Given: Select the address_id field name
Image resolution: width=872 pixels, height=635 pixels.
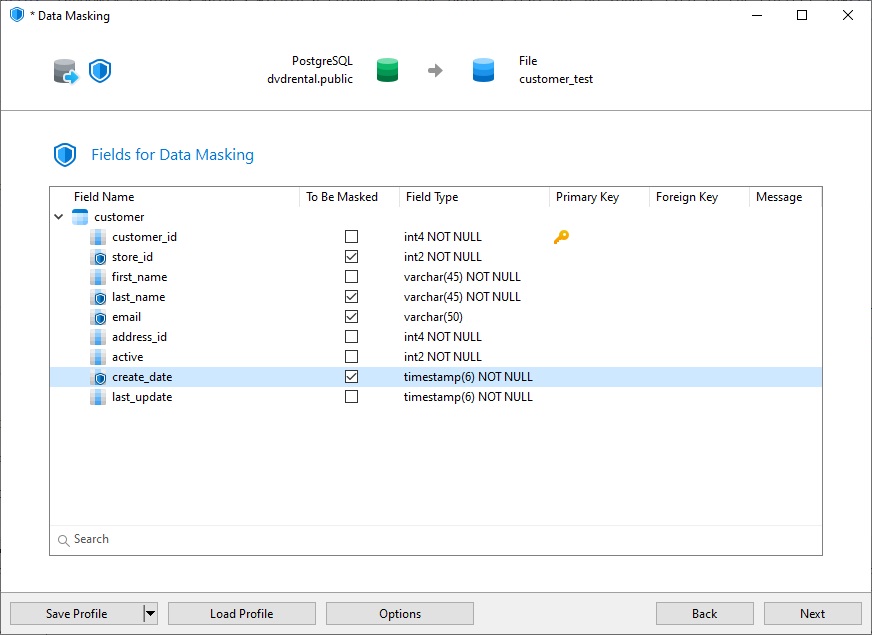Looking at the screenshot, I should tap(140, 337).
